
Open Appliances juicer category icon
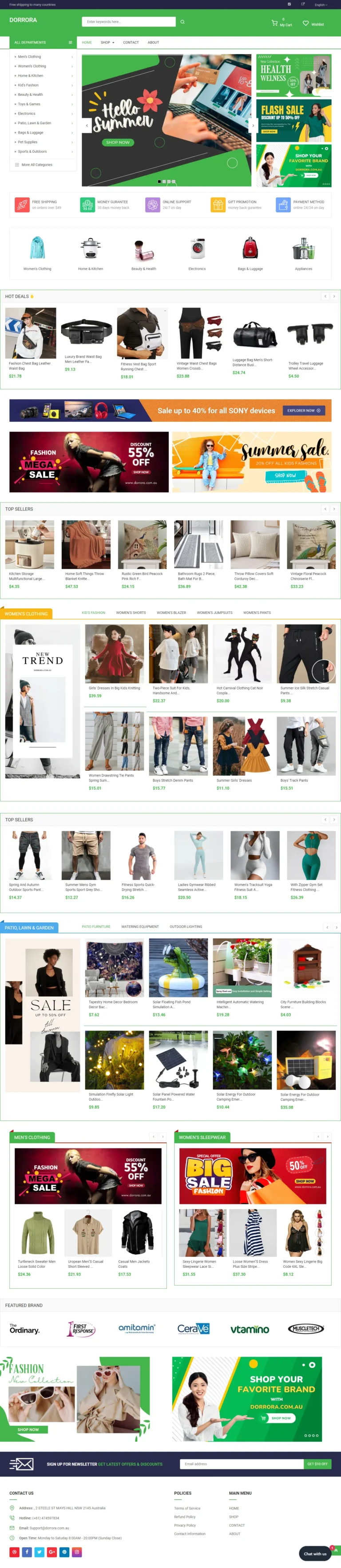coord(303,248)
